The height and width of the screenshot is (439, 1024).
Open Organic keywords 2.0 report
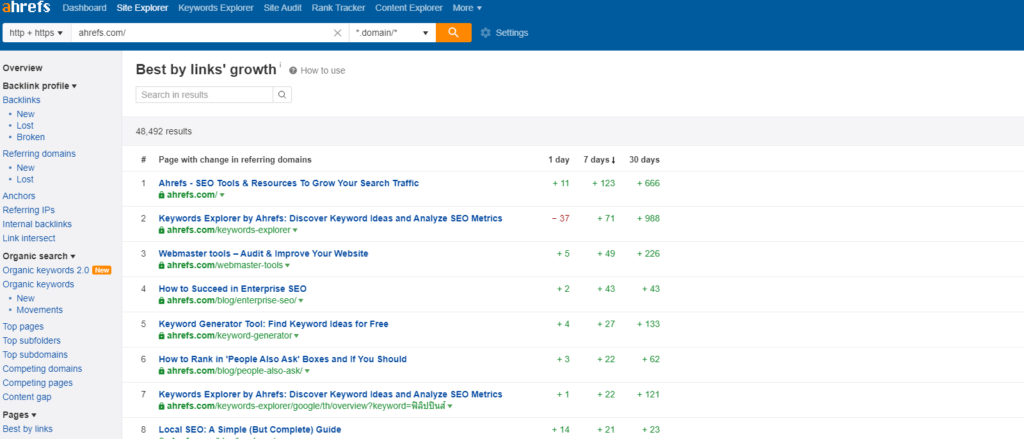[46, 270]
